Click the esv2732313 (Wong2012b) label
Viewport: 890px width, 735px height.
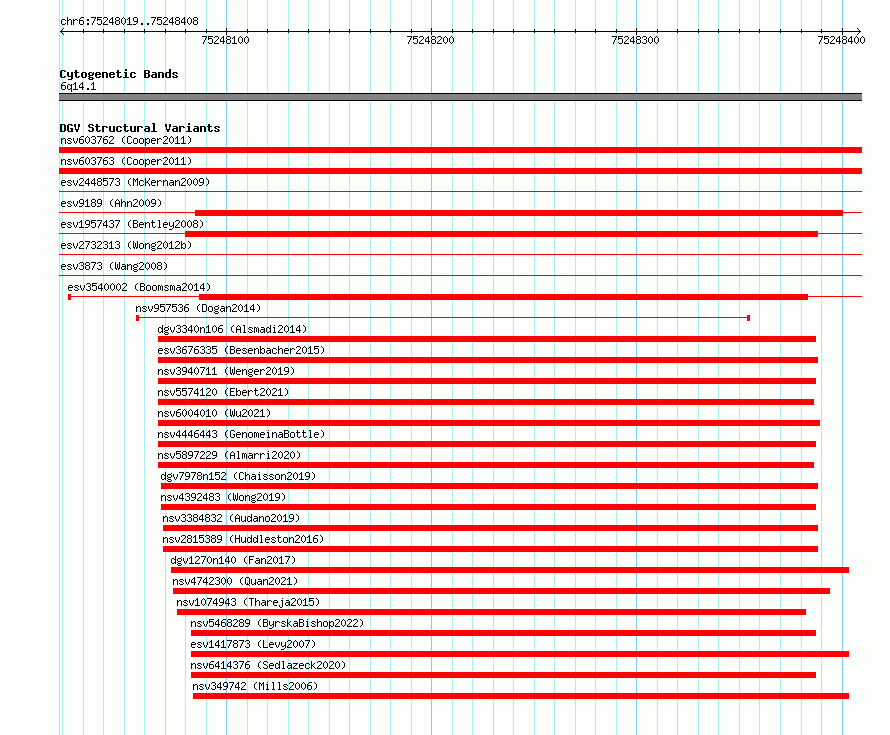point(126,245)
